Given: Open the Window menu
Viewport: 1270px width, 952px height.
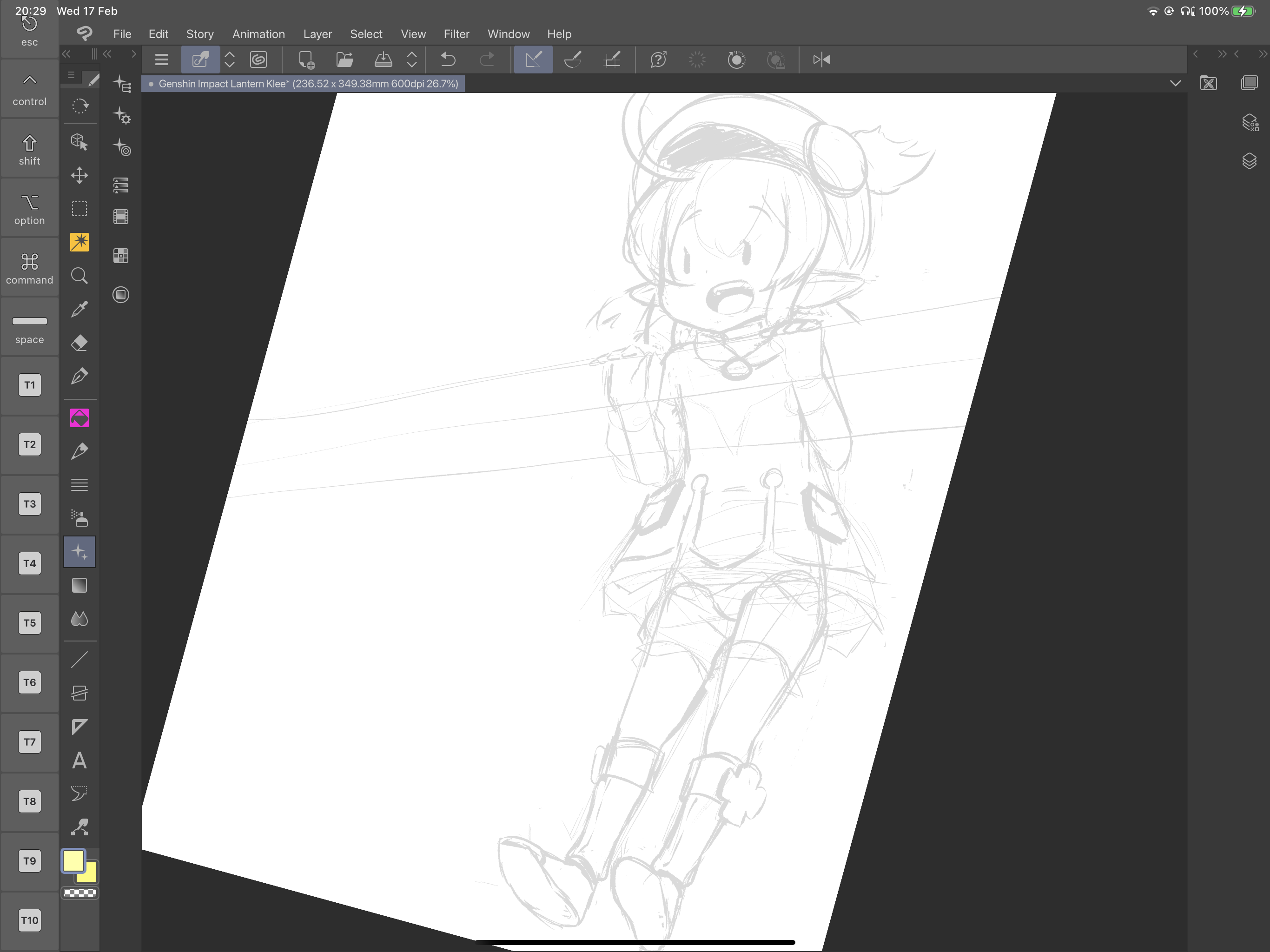Looking at the screenshot, I should pyautogui.click(x=509, y=34).
